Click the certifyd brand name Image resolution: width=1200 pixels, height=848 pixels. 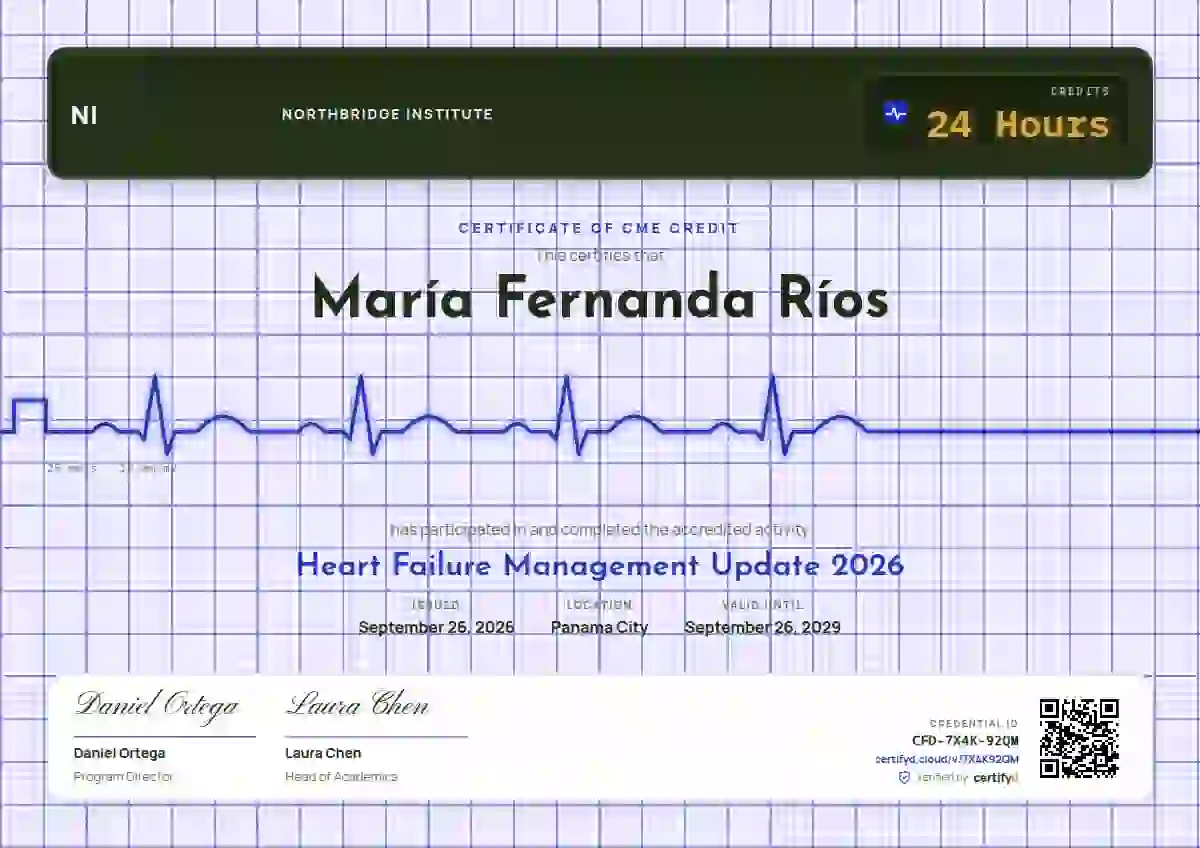(995, 777)
